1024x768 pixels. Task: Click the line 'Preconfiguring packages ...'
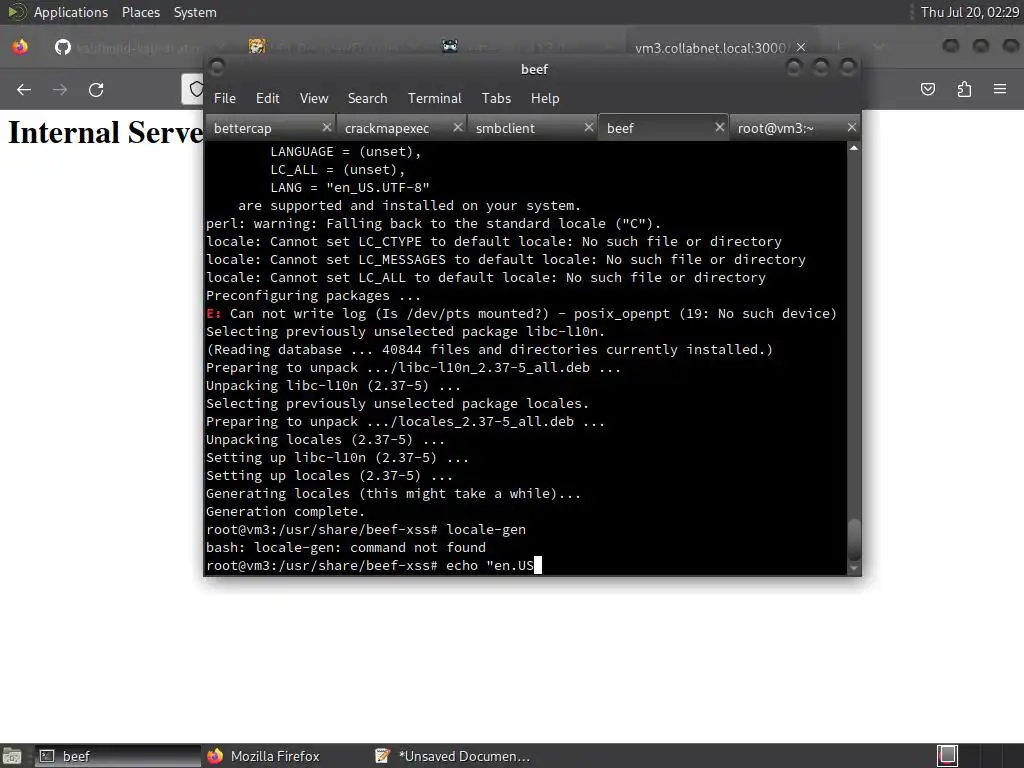pyautogui.click(x=313, y=295)
